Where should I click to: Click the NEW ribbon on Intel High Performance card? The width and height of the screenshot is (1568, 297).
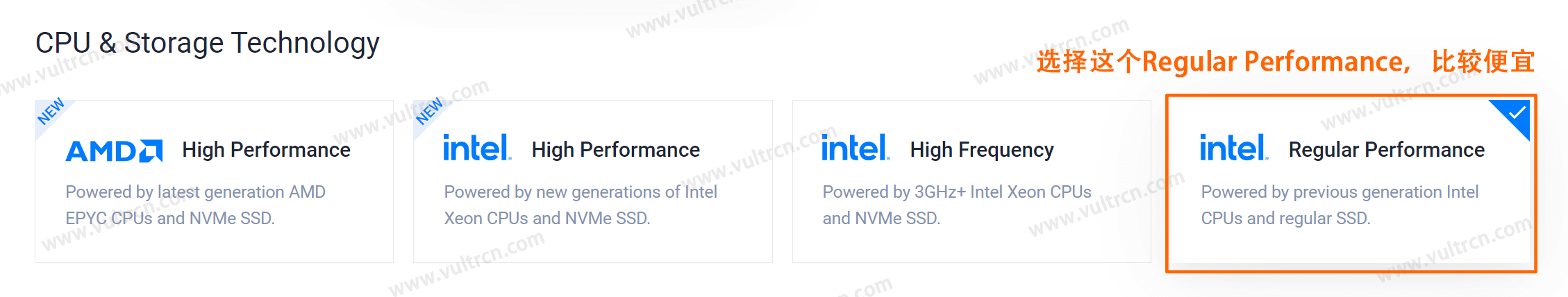(429, 112)
